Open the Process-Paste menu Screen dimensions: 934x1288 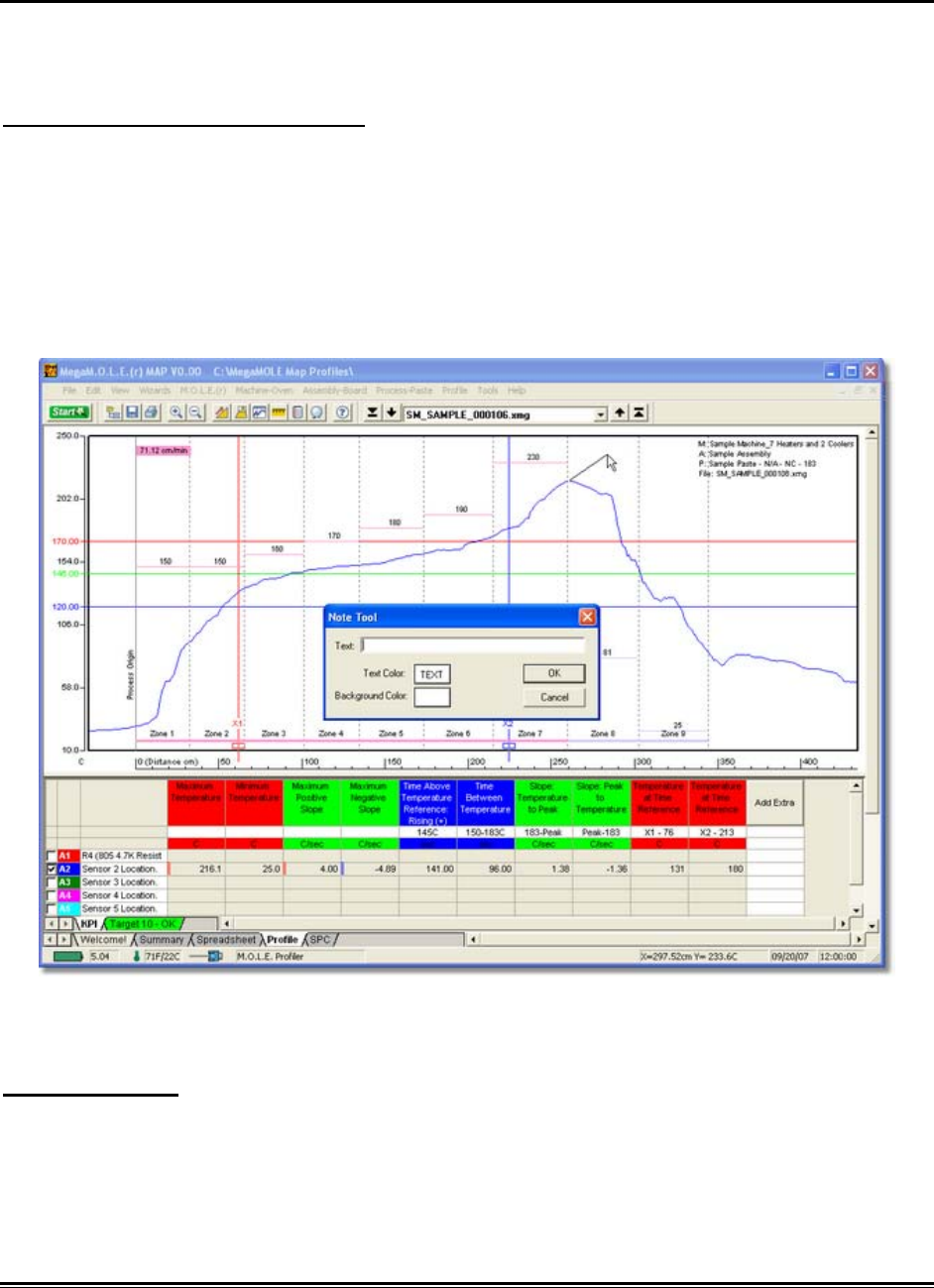click(407, 390)
